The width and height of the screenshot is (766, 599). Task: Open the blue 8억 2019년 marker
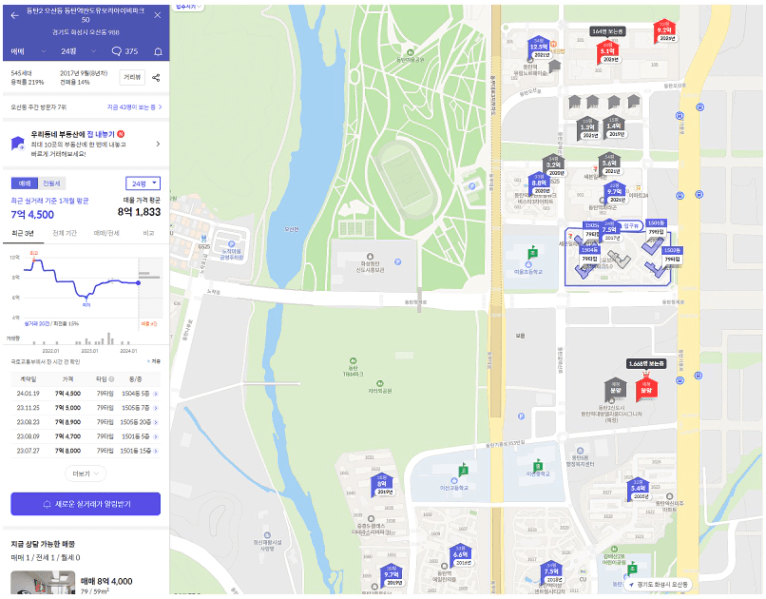coord(382,485)
